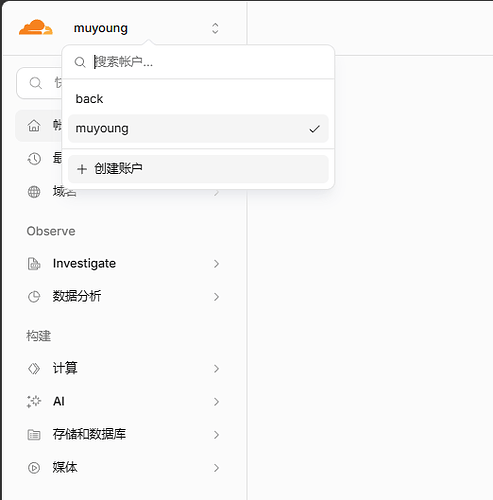Viewport: 493px width, 500px height.
Task: Click the globe domains icon
Action: pyautogui.click(x=34, y=192)
